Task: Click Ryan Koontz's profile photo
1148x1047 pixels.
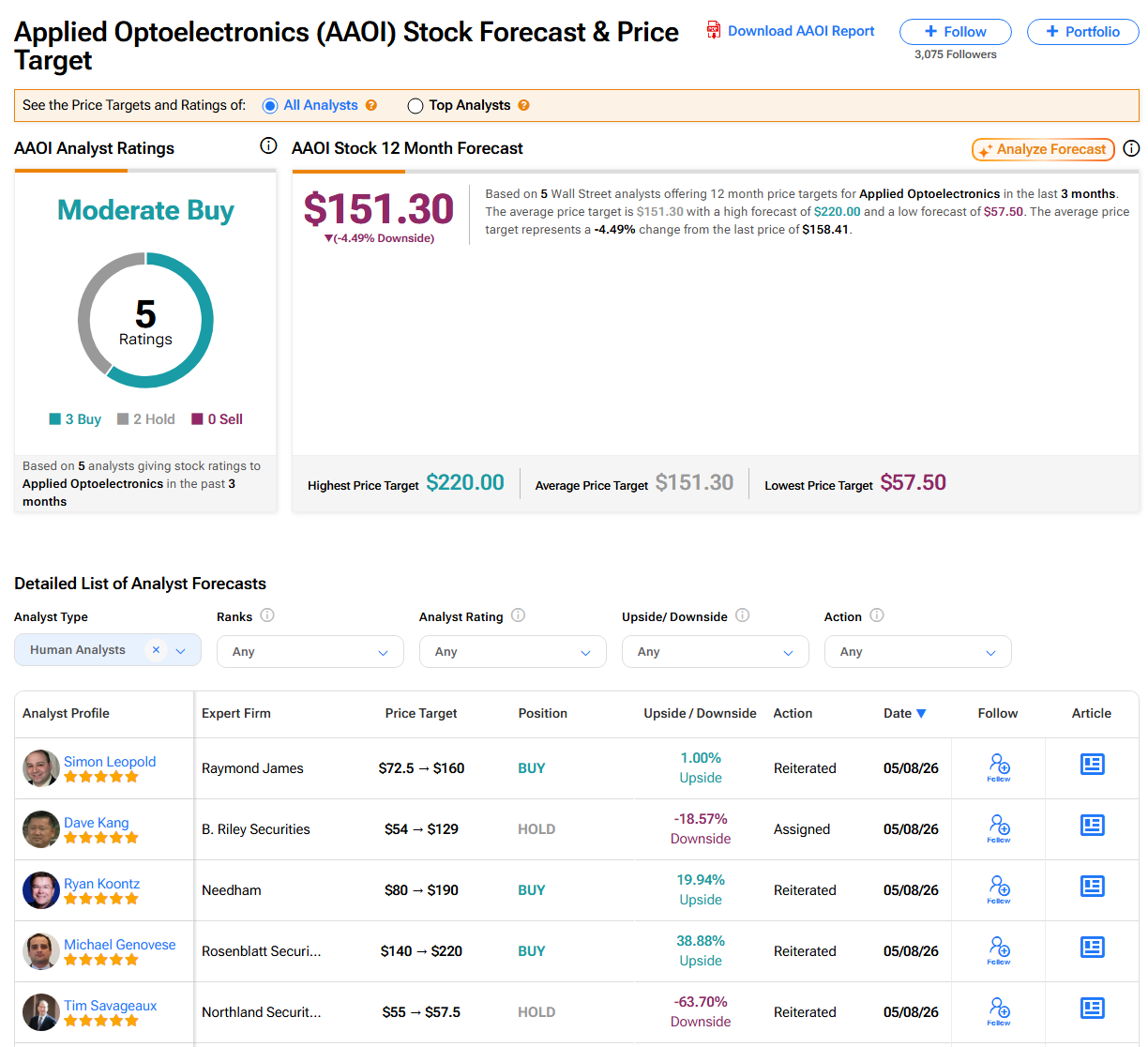Action: pos(41,890)
